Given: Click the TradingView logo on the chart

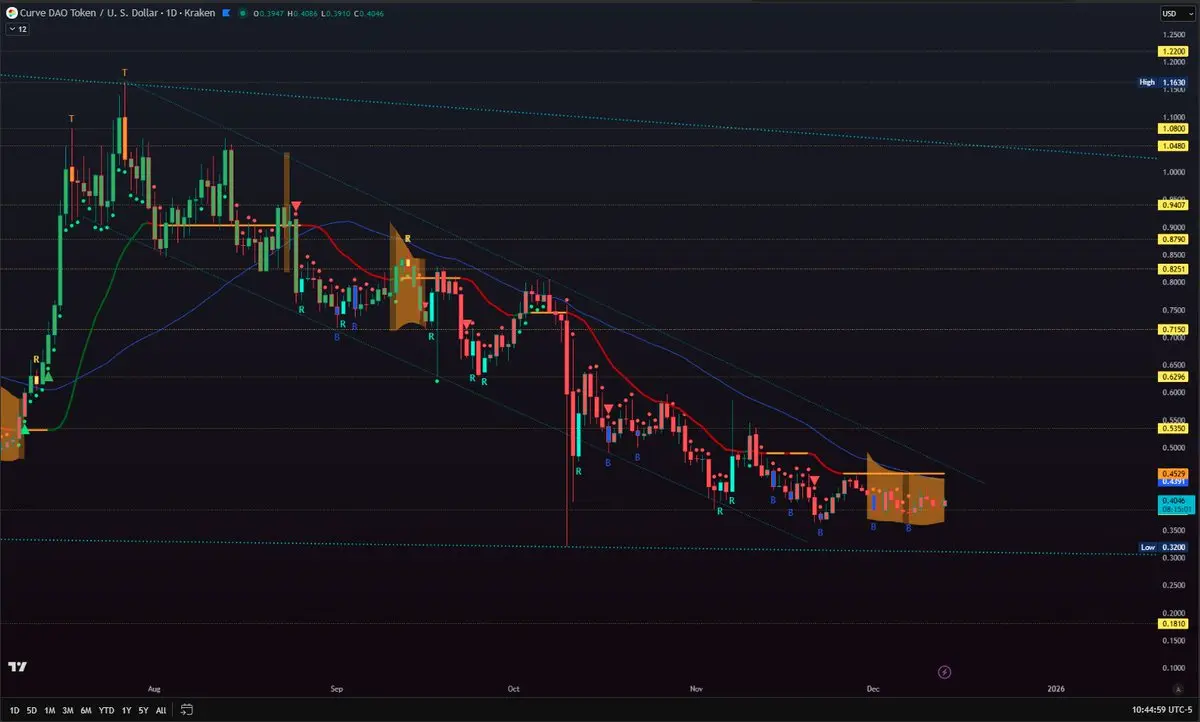Looking at the screenshot, I should coord(17,666).
